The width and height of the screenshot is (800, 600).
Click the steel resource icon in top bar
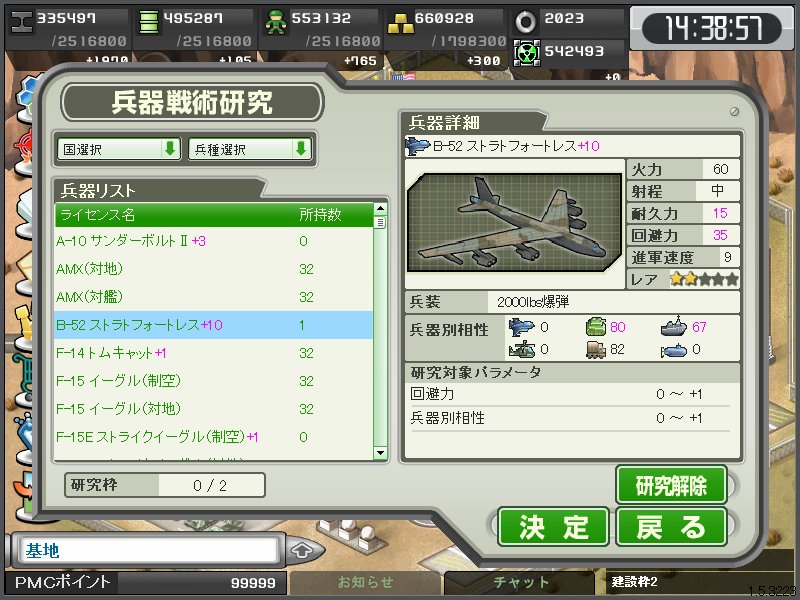pyautogui.click(x=21, y=22)
